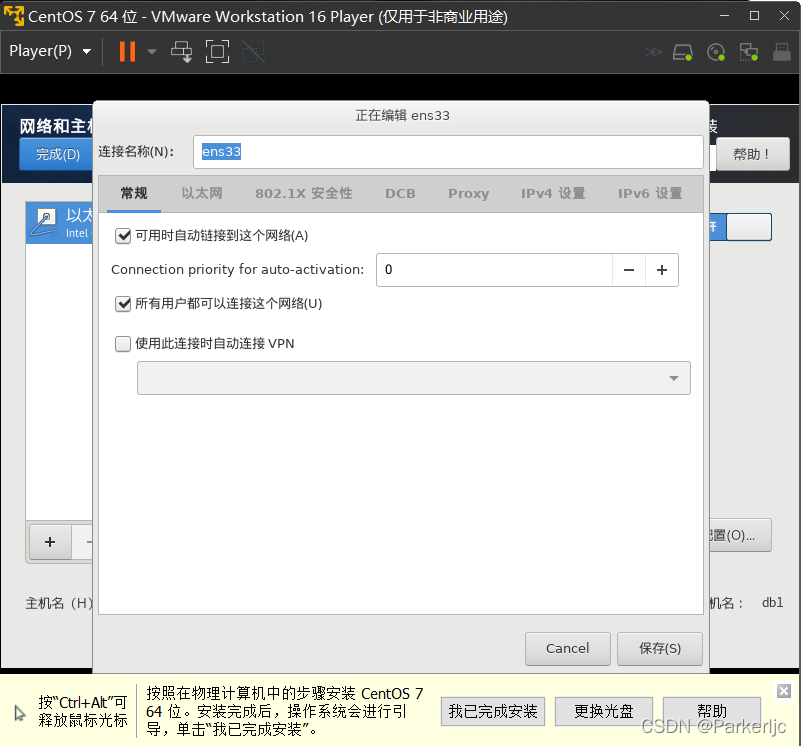Click the VMware Player title bar logo
Image resolution: width=801 pixels, height=746 pixels.
pyautogui.click(x=14, y=16)
